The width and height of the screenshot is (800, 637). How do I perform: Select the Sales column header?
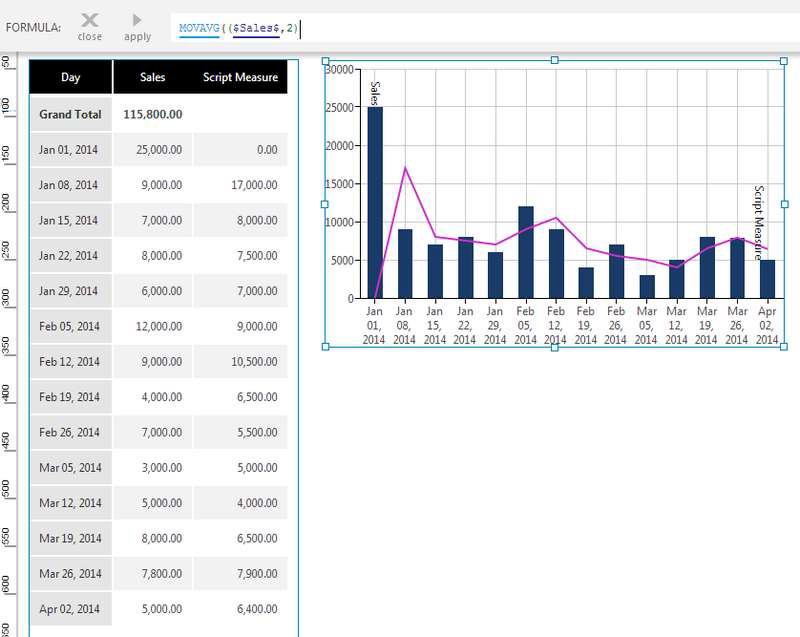150,77
